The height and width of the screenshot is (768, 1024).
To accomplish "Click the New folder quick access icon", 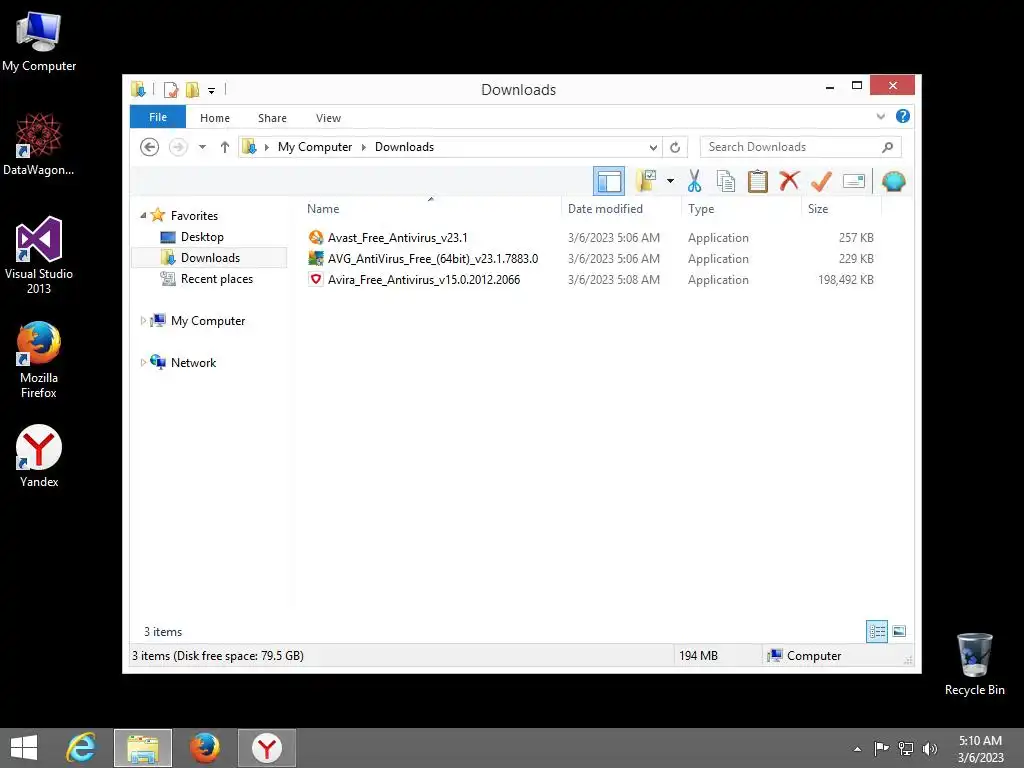I will (192, 89).
